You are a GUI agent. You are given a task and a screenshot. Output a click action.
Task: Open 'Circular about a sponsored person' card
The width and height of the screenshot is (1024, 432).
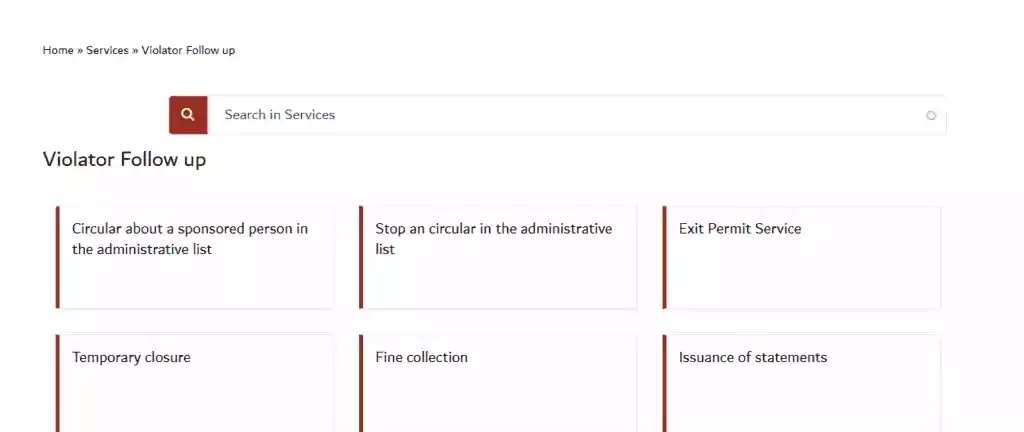click(x=195, y=257)
